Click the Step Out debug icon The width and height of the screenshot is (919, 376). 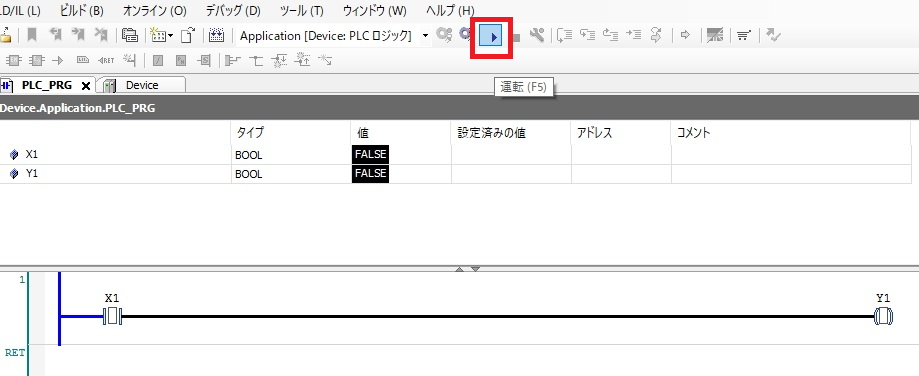coord(611,36)
